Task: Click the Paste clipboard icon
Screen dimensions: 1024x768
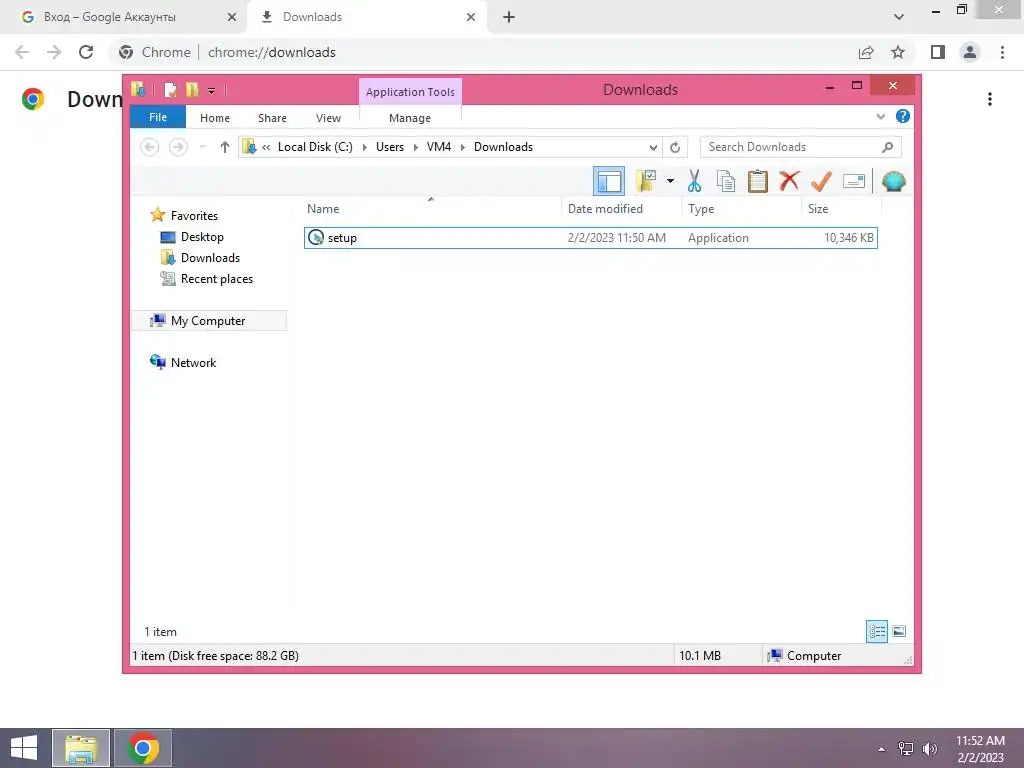Action: [758, 181]
